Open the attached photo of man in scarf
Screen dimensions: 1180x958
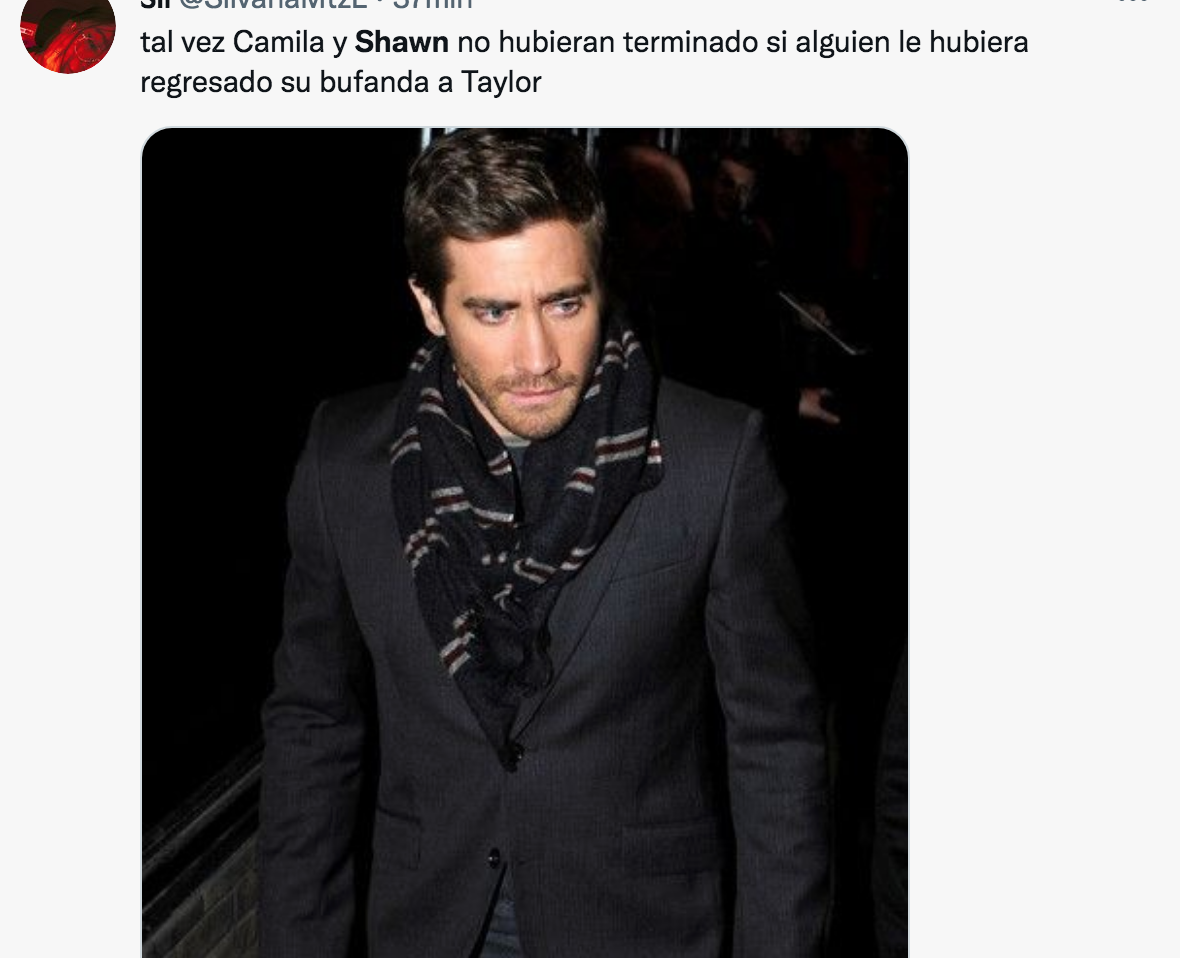[525, 543]
